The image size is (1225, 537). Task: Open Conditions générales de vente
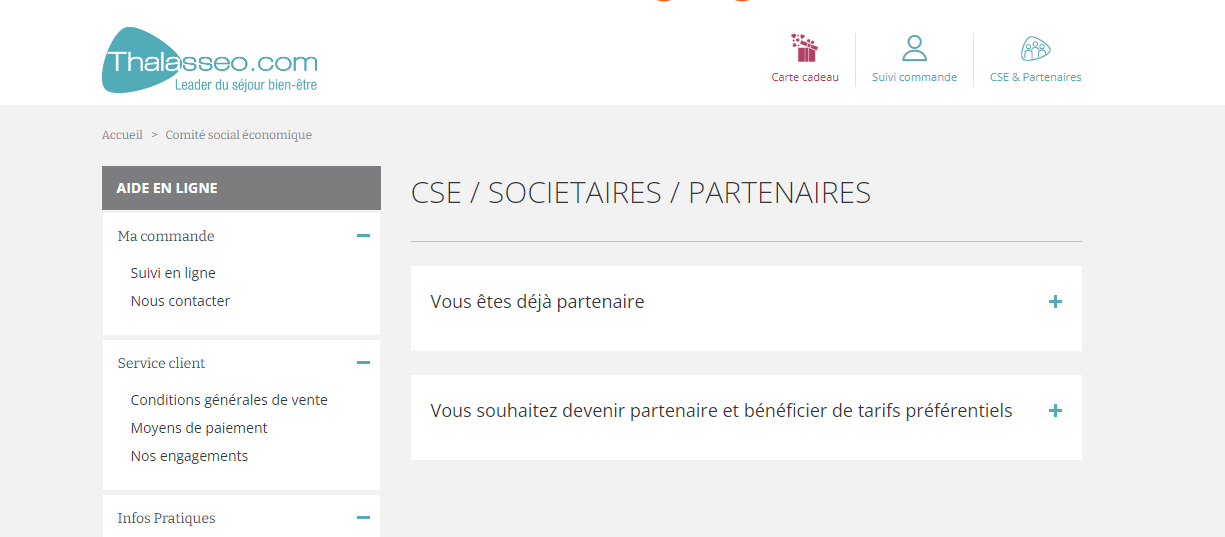229,400
